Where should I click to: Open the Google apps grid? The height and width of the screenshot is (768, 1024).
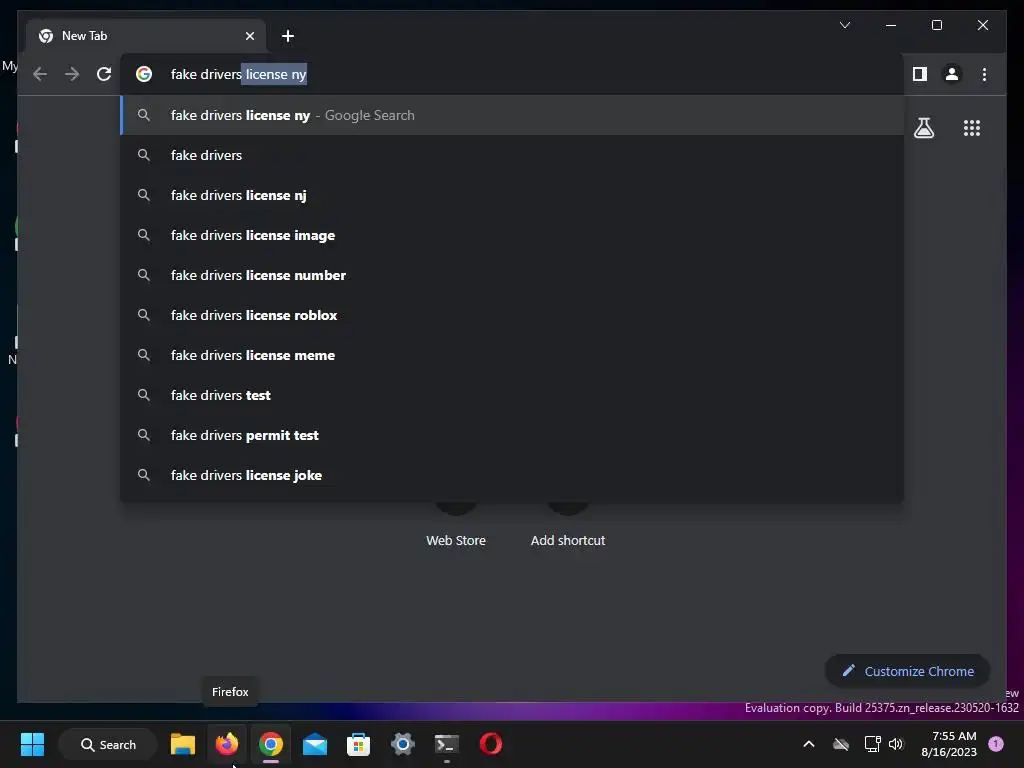972,128
